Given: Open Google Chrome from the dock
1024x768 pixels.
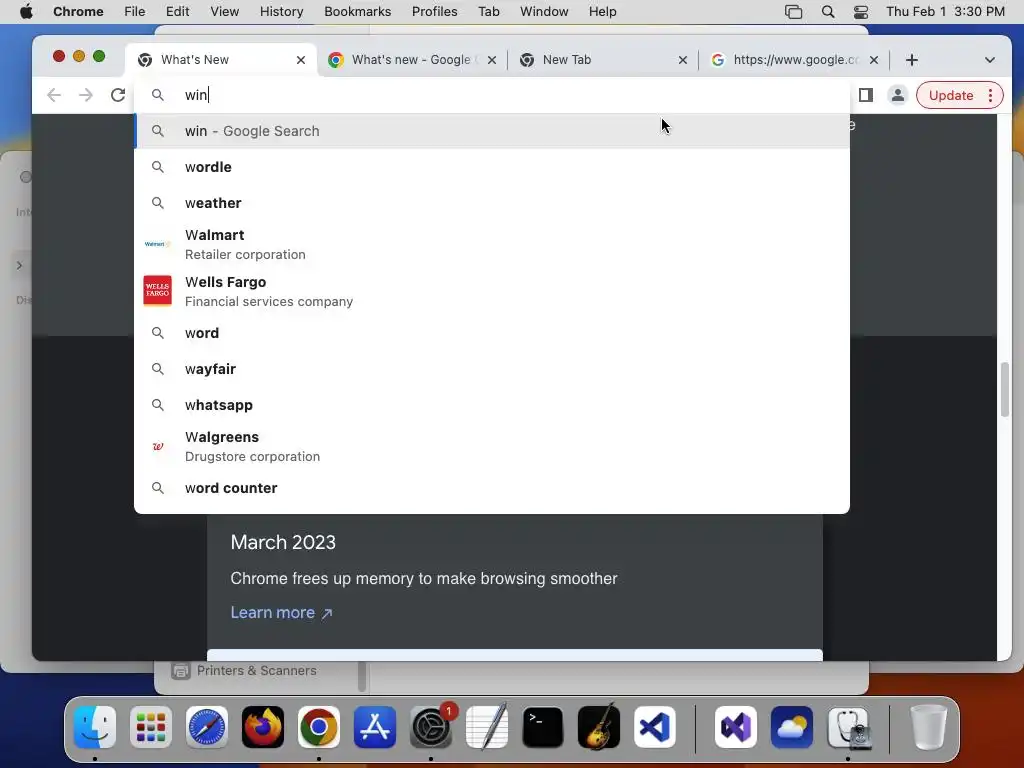Looking at the screenshot, I should click(x=319, y=727).
